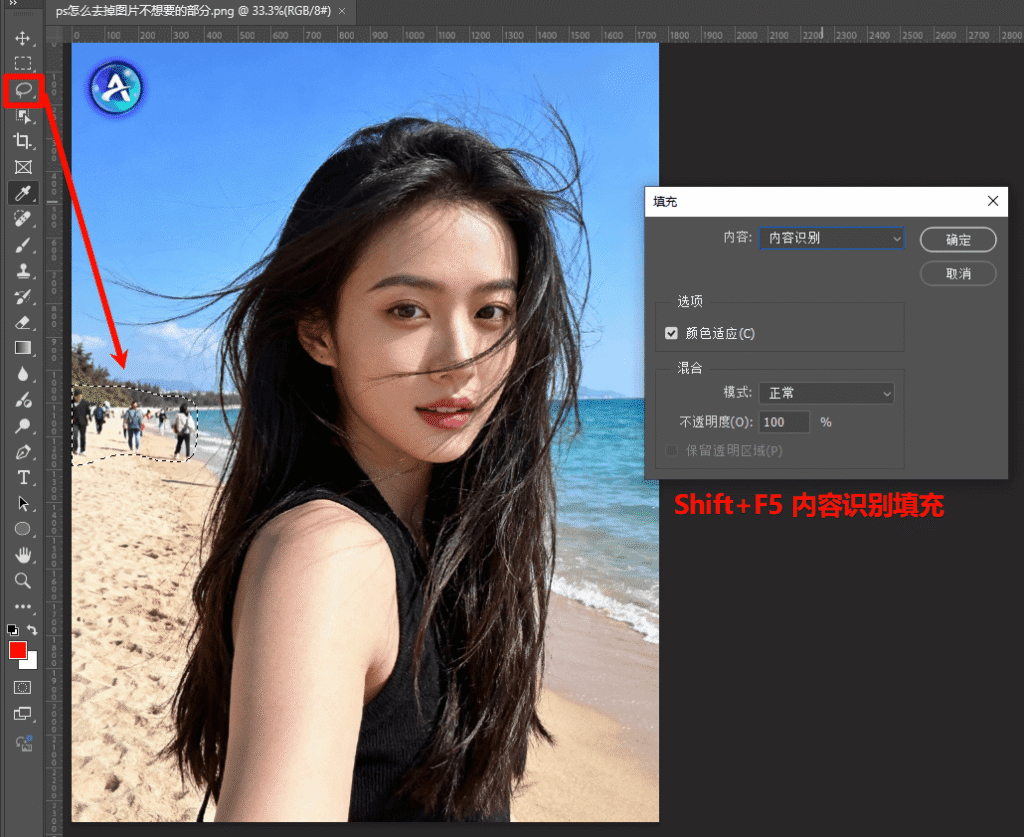Open the 模式 blend mode dropdown
Viewport: 1024px width, 837px height.
coord(825,394)
